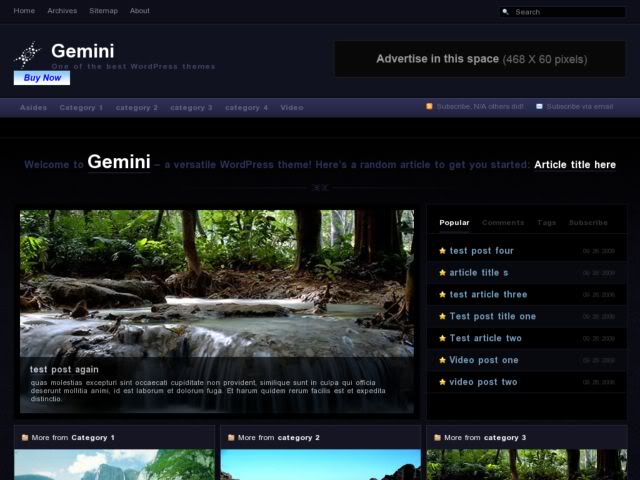Click the email envelope subscribe icon
The image size is (640, 480).
540,106
